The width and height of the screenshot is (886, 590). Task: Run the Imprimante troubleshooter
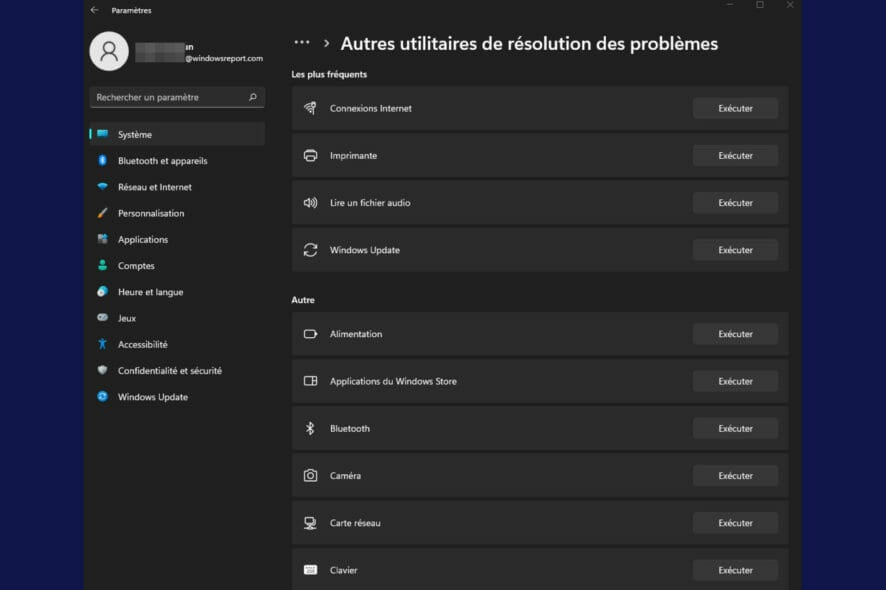[735, 155]
